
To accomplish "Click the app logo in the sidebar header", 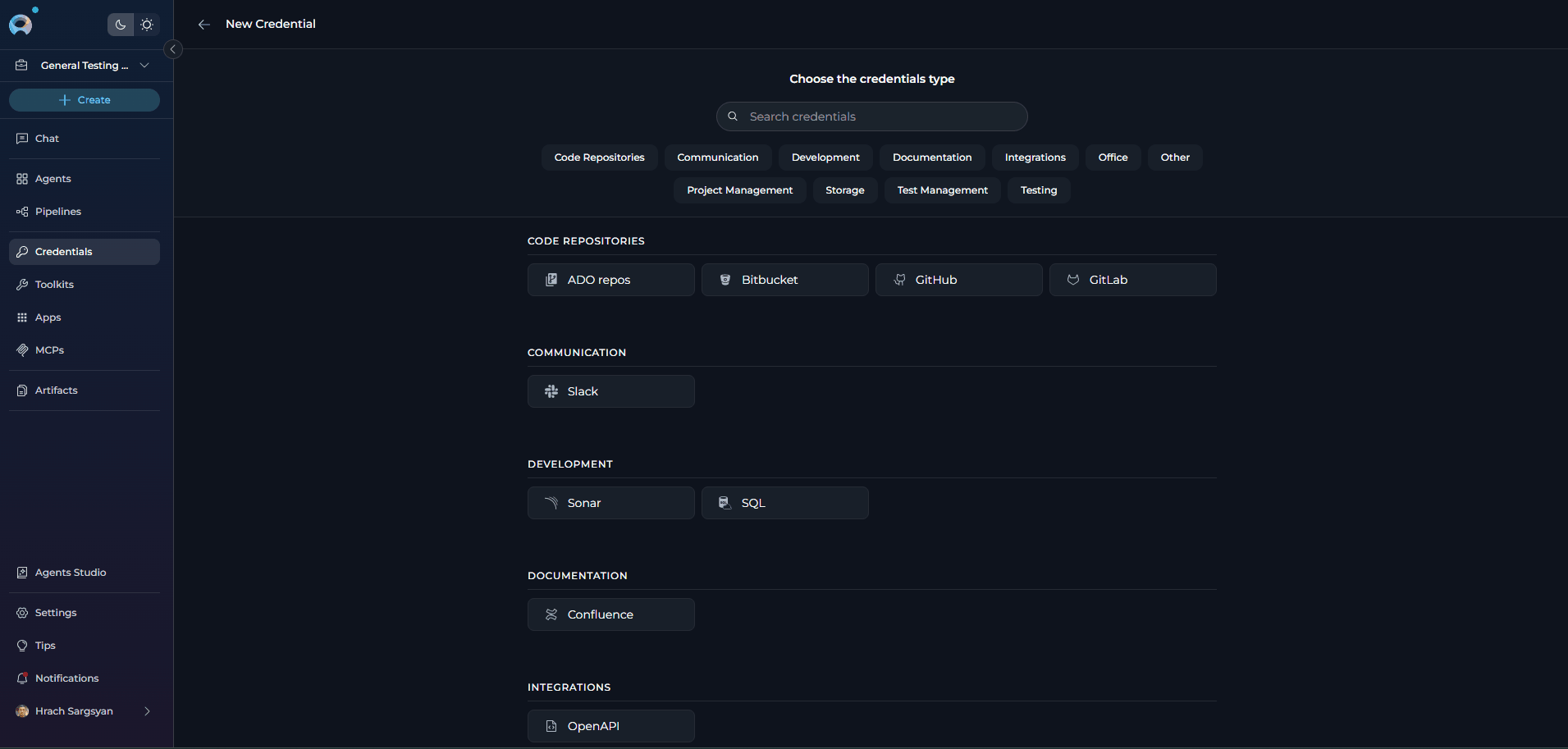I will click(21, 25).
